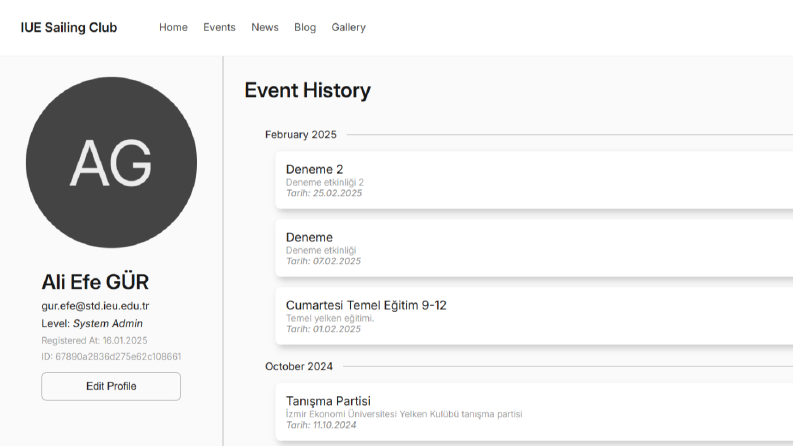
Task: Open the Deneme event card title
Action: coord(309,237)
